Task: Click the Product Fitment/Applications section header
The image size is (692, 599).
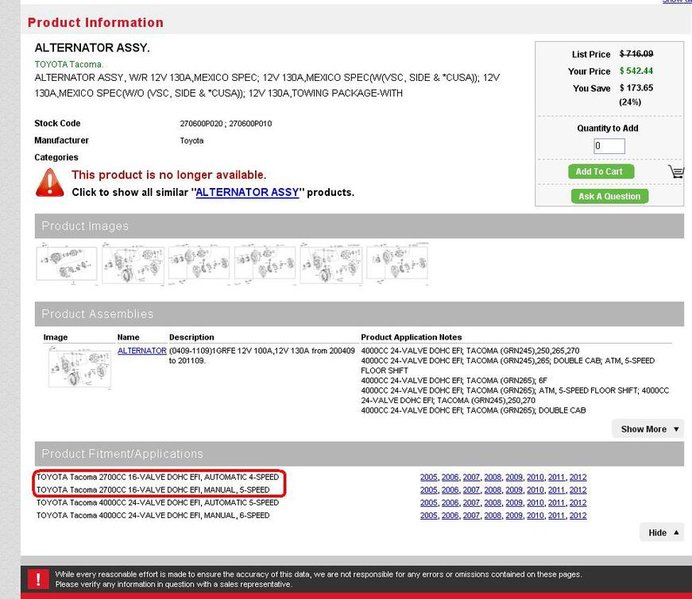Action: [x=359, y=454]
